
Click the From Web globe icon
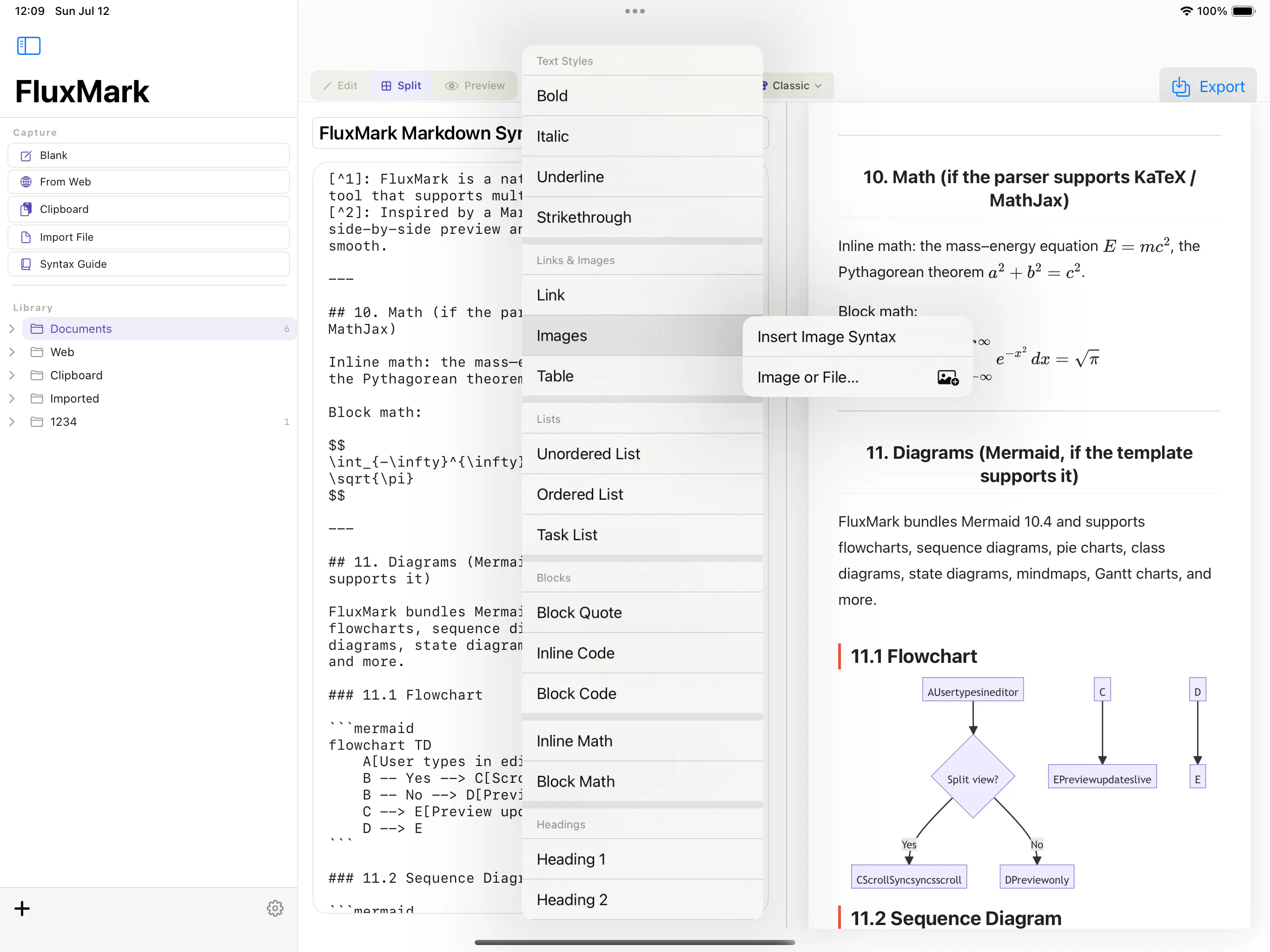(x=26, y=182)
